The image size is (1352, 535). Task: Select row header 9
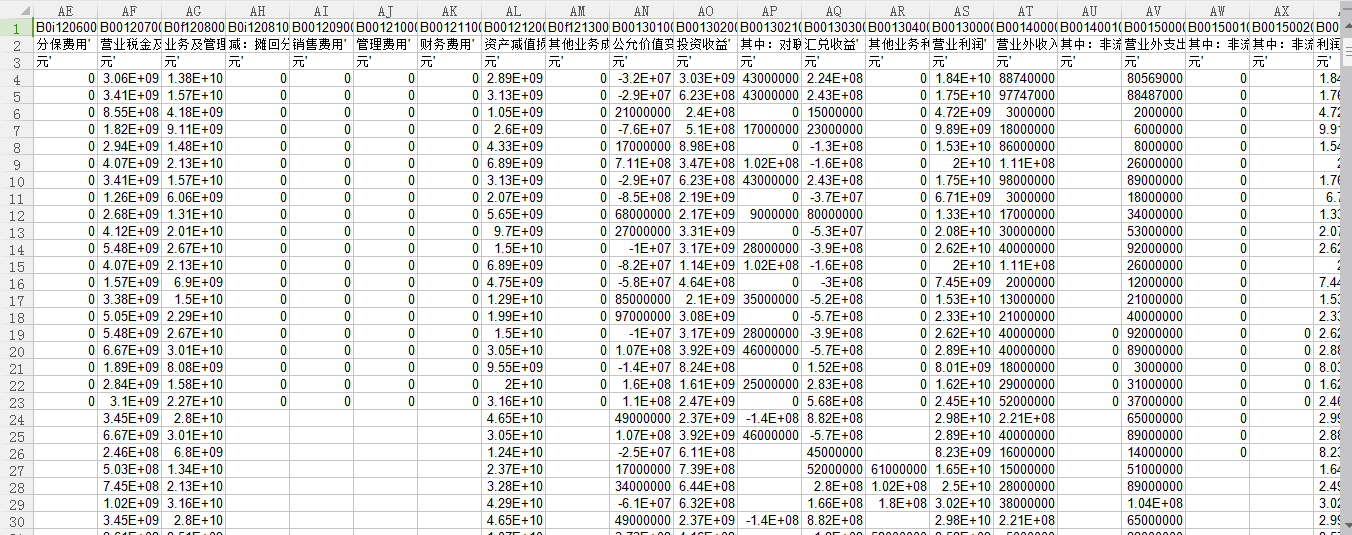[17, 163]
